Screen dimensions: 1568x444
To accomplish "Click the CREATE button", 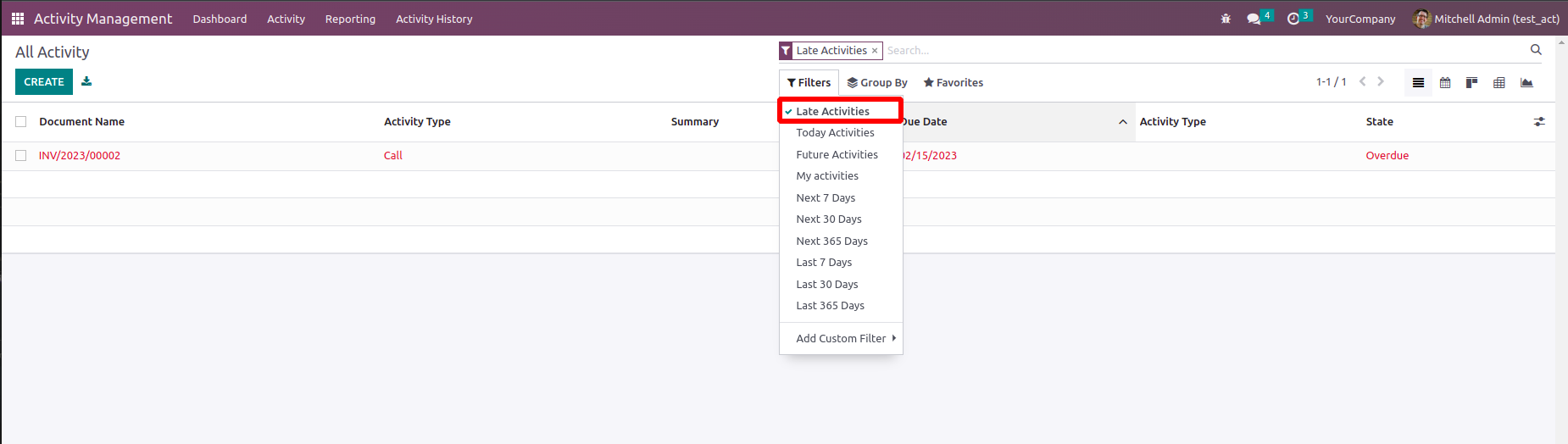I will coord(44,82).
